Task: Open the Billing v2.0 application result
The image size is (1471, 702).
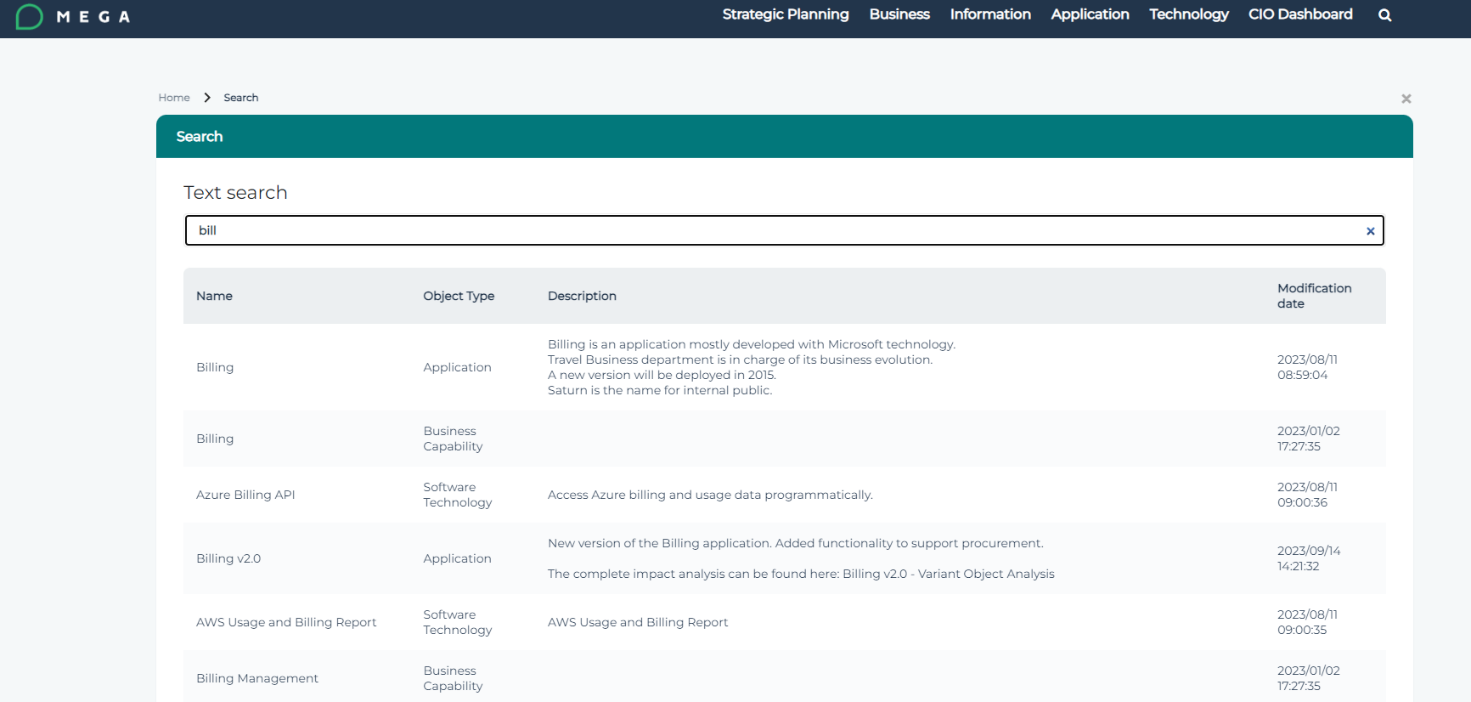Action: point(228,559)
